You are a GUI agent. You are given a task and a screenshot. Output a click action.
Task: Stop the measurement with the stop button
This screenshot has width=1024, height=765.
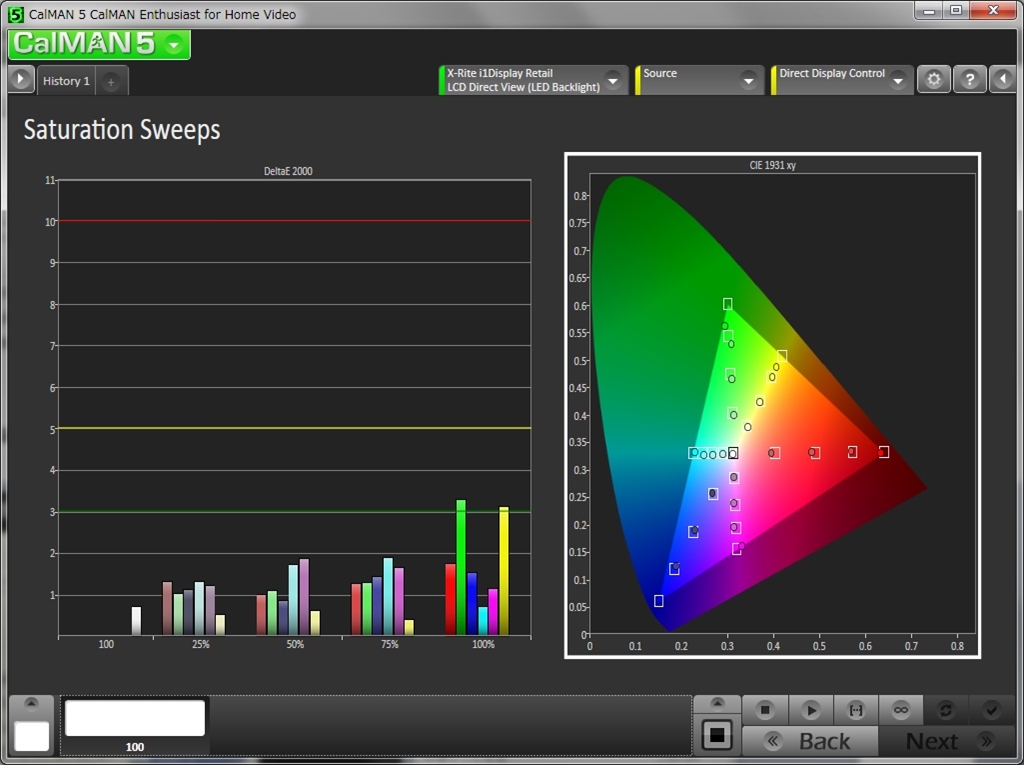pyautogui.click(x=765, y=710)
